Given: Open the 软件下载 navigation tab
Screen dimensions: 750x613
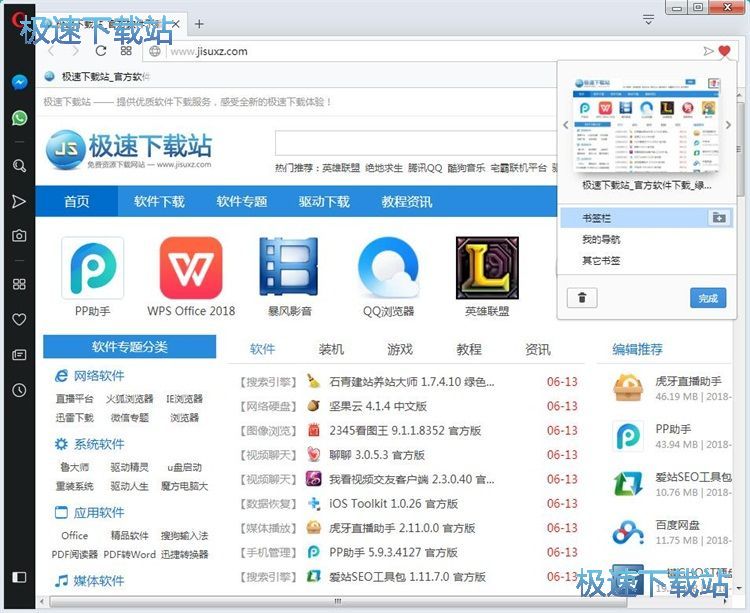Looking at the screenshot, I should click(x=159, y=201).
